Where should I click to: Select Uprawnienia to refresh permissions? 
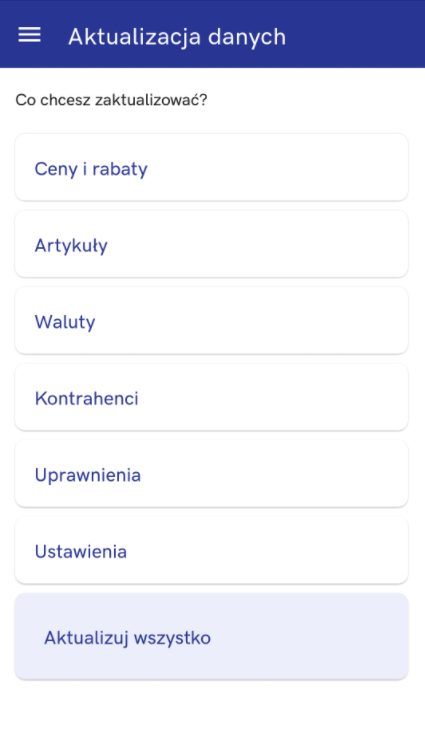pyautogui.click(x=211, y=474)
